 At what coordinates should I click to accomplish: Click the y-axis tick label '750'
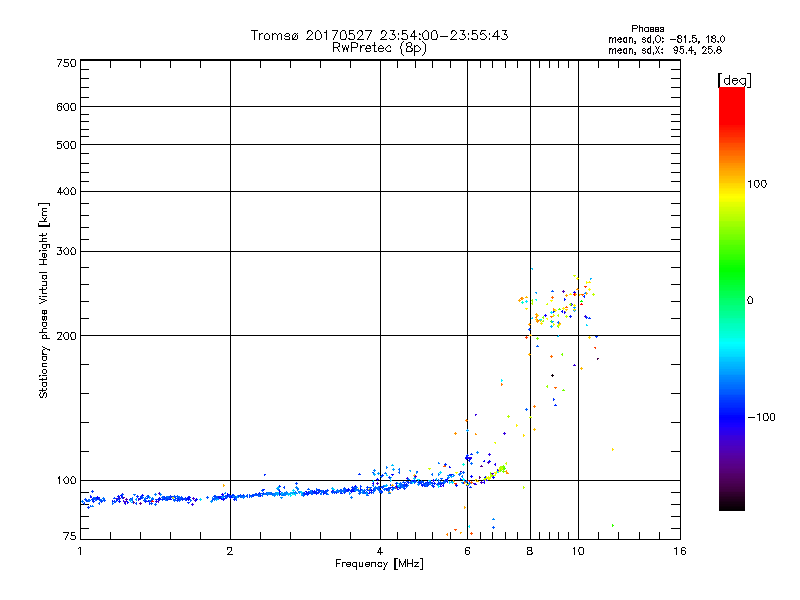tap(67, 63)
